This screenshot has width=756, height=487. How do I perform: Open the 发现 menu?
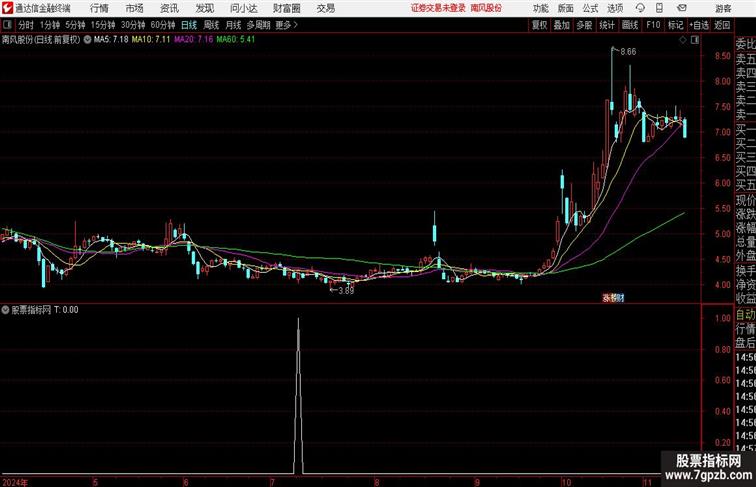(x=204, y=8)
